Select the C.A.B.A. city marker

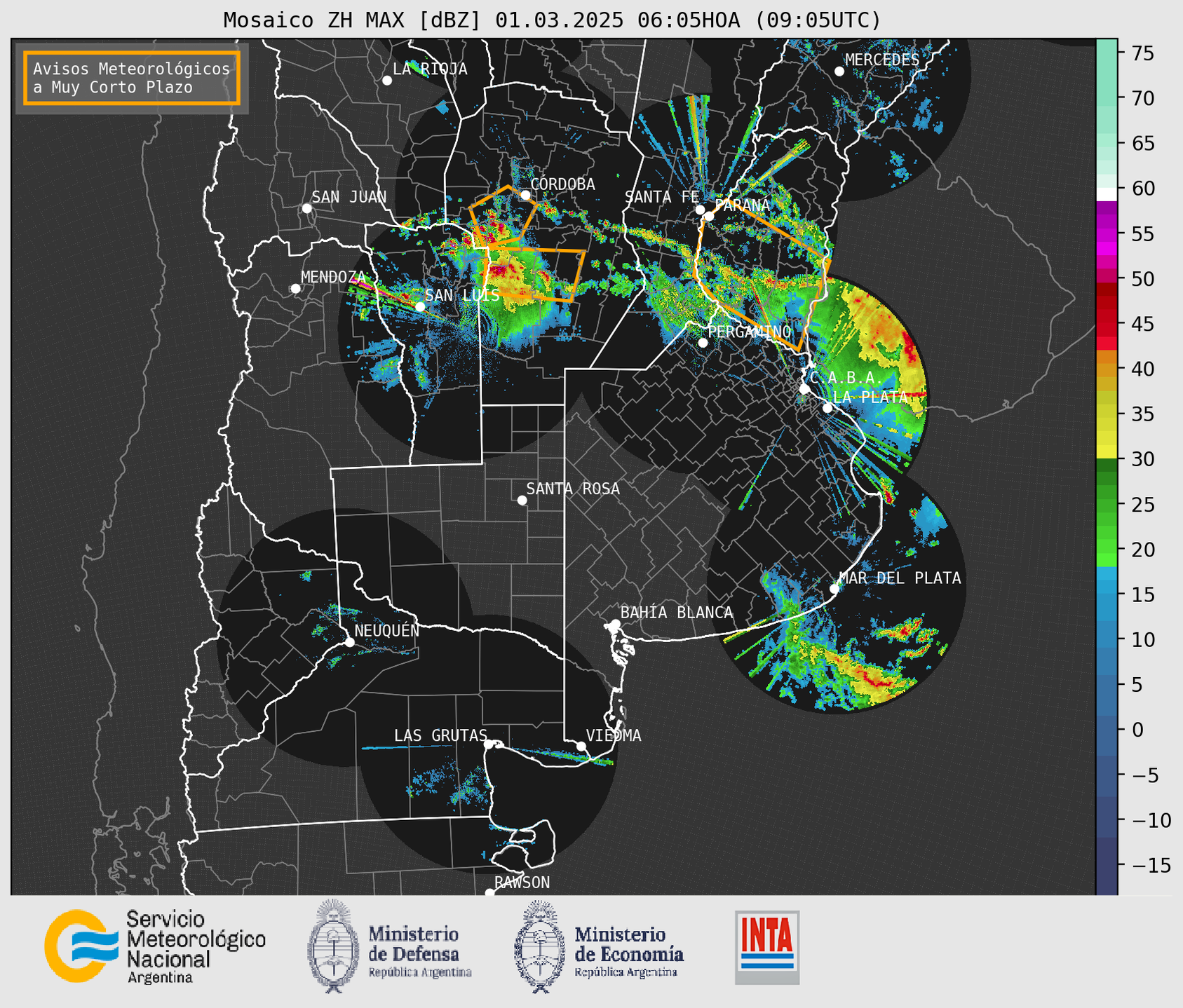pos(805,389)
